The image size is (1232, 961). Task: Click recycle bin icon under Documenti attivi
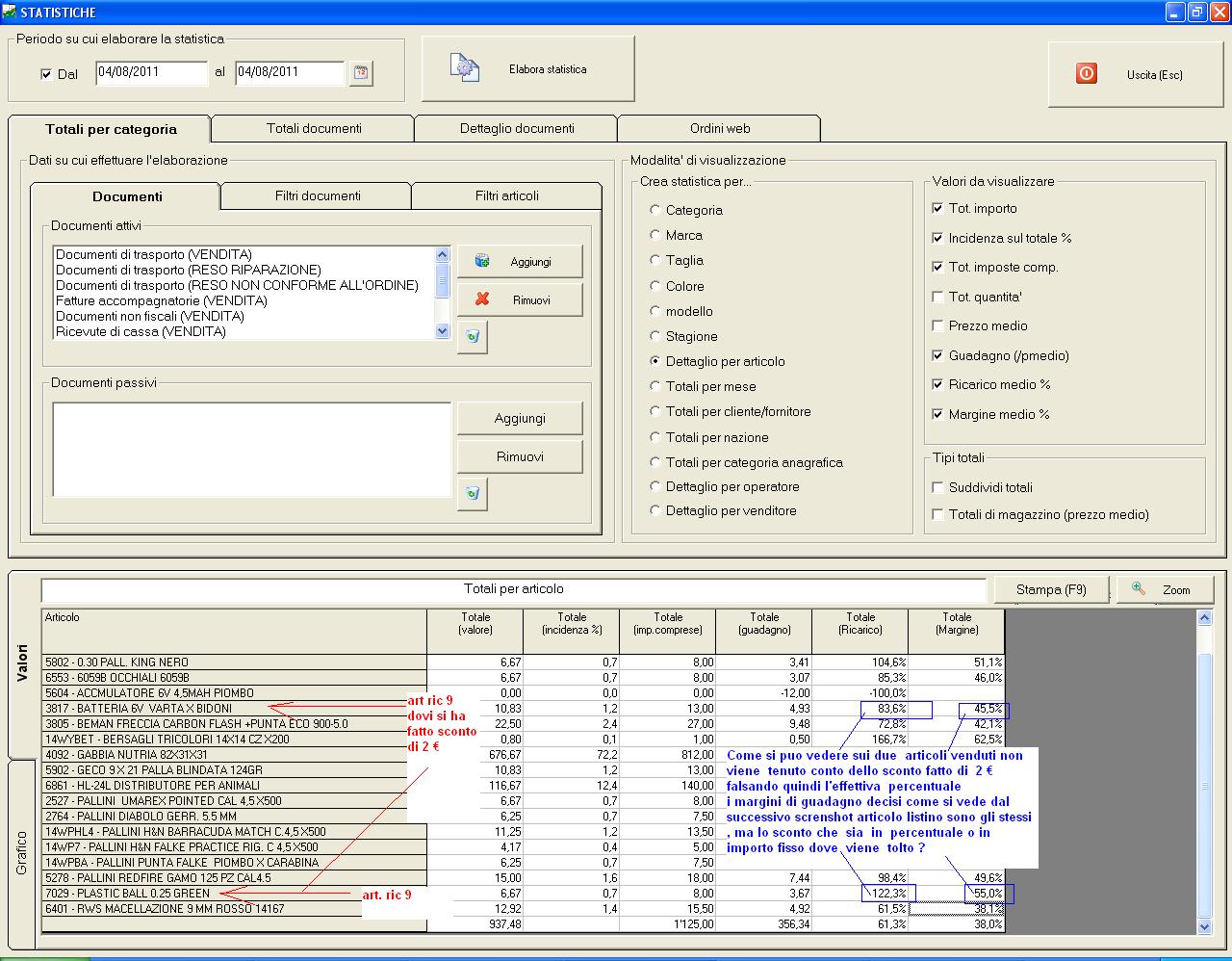(472, 337)
